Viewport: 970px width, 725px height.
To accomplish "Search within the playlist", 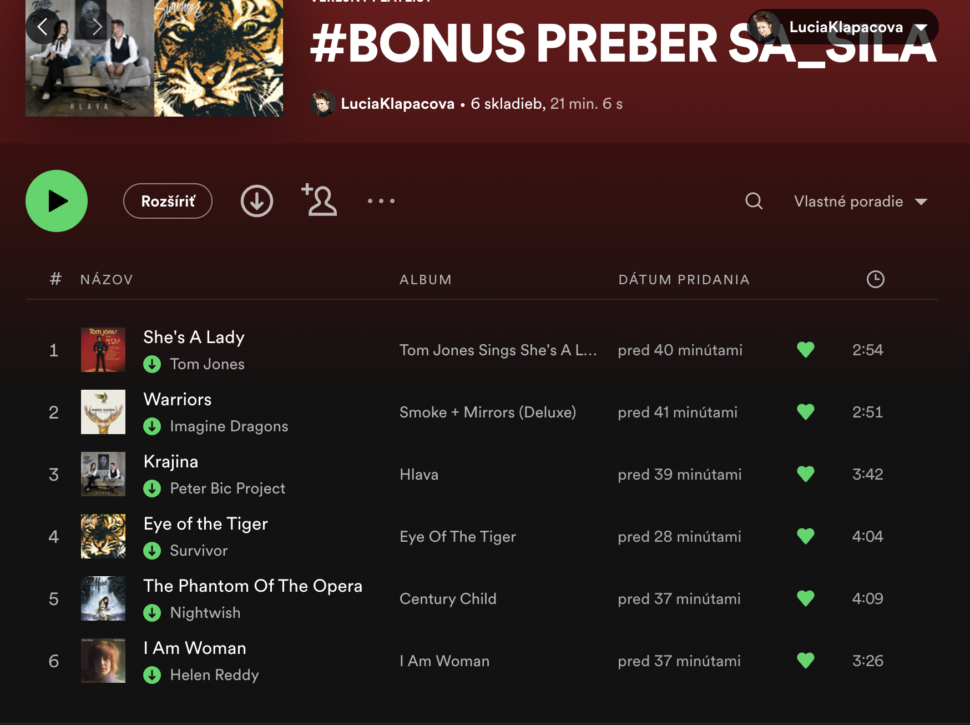I will [754, 201].
